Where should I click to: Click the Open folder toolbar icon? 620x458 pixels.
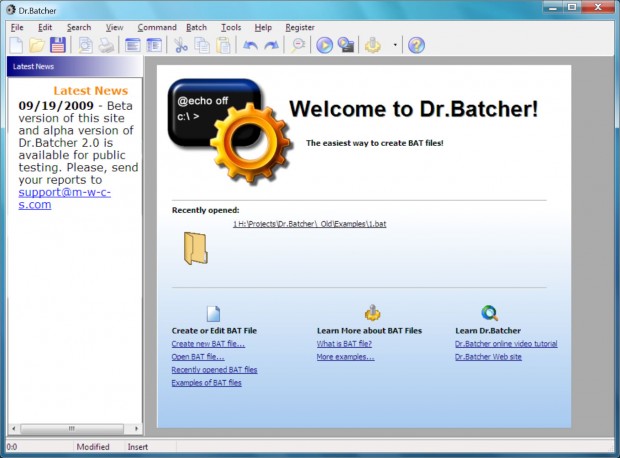tap(37, 45)
